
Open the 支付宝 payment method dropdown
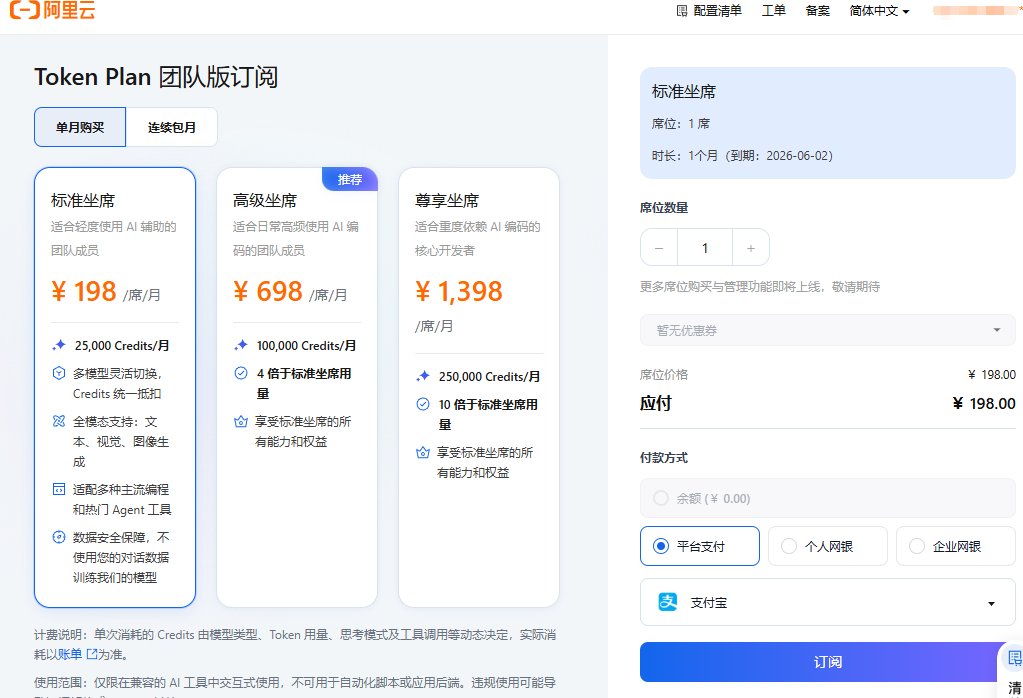pyautogui.click(x=827, y=603)
